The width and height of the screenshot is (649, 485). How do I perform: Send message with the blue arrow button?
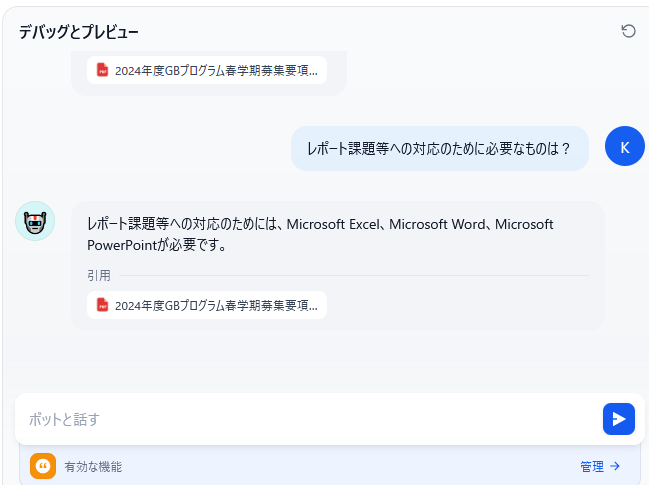pyautogui.click(x=619, y=419)
